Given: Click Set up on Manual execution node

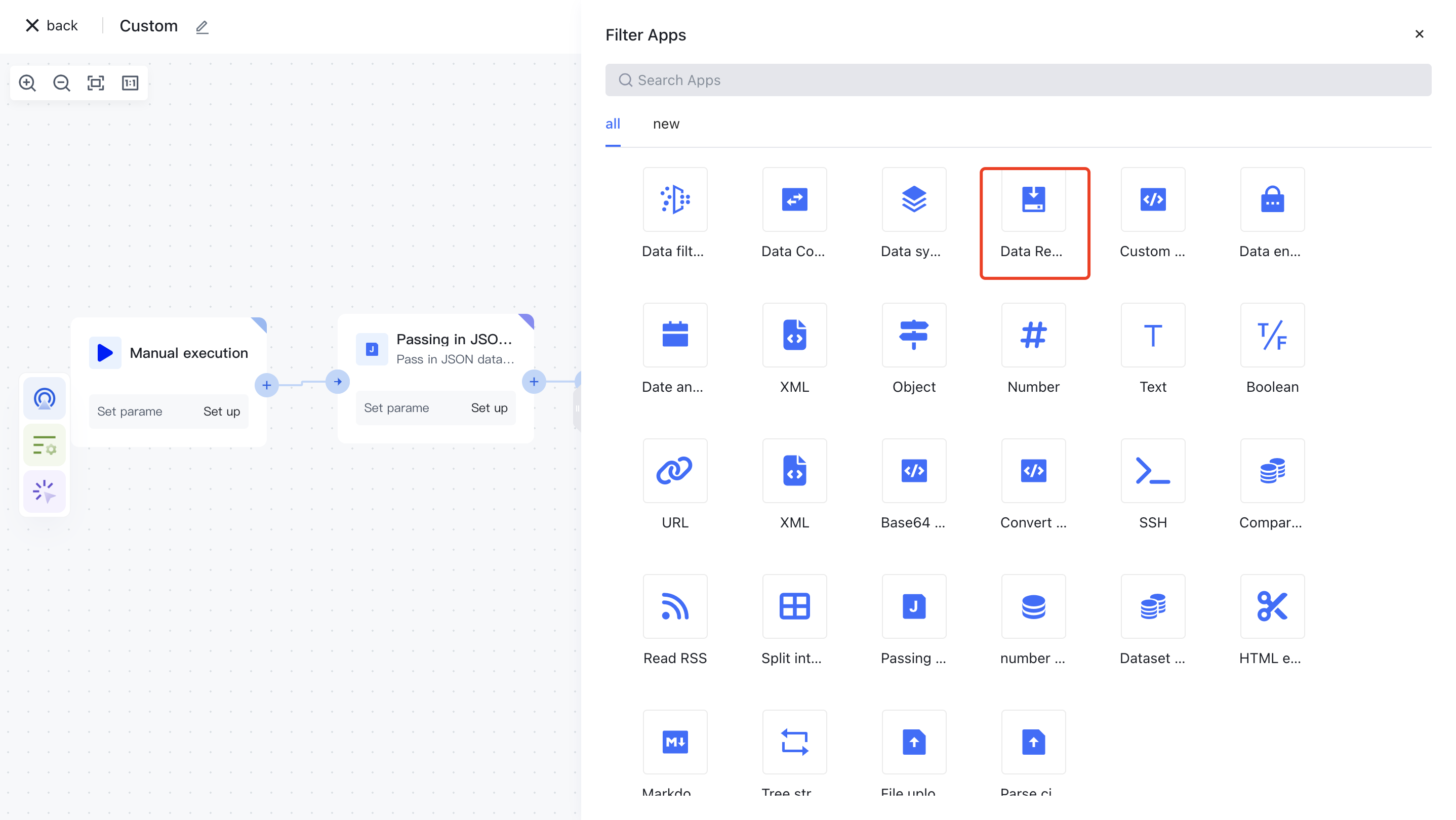Looking at the screenshot, I should (221, 412).
